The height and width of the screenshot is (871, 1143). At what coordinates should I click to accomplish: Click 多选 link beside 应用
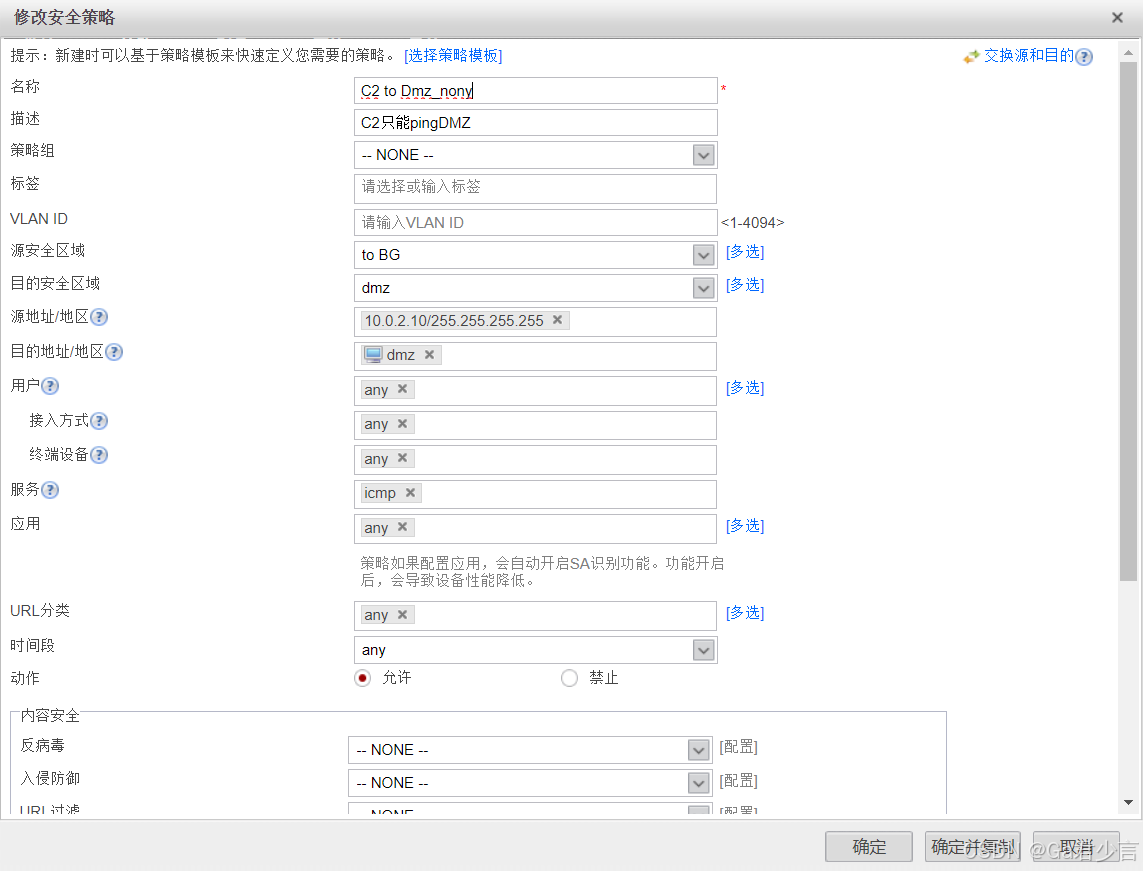coord(745,526)
